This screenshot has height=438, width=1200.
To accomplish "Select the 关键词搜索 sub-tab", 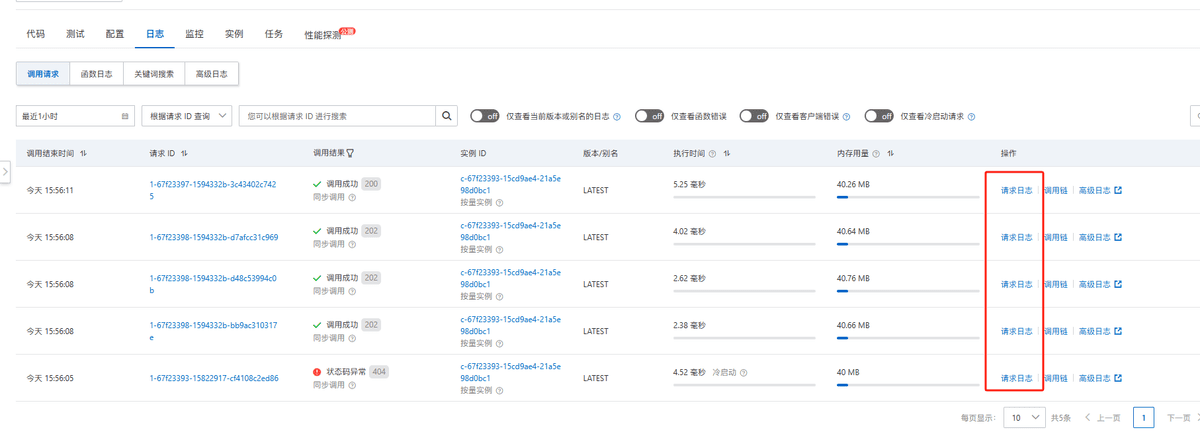I will 154,74.
